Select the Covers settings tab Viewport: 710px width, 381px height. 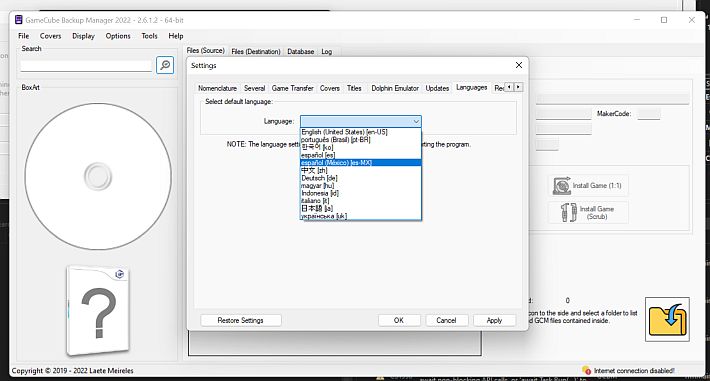(x=330, y=88)
